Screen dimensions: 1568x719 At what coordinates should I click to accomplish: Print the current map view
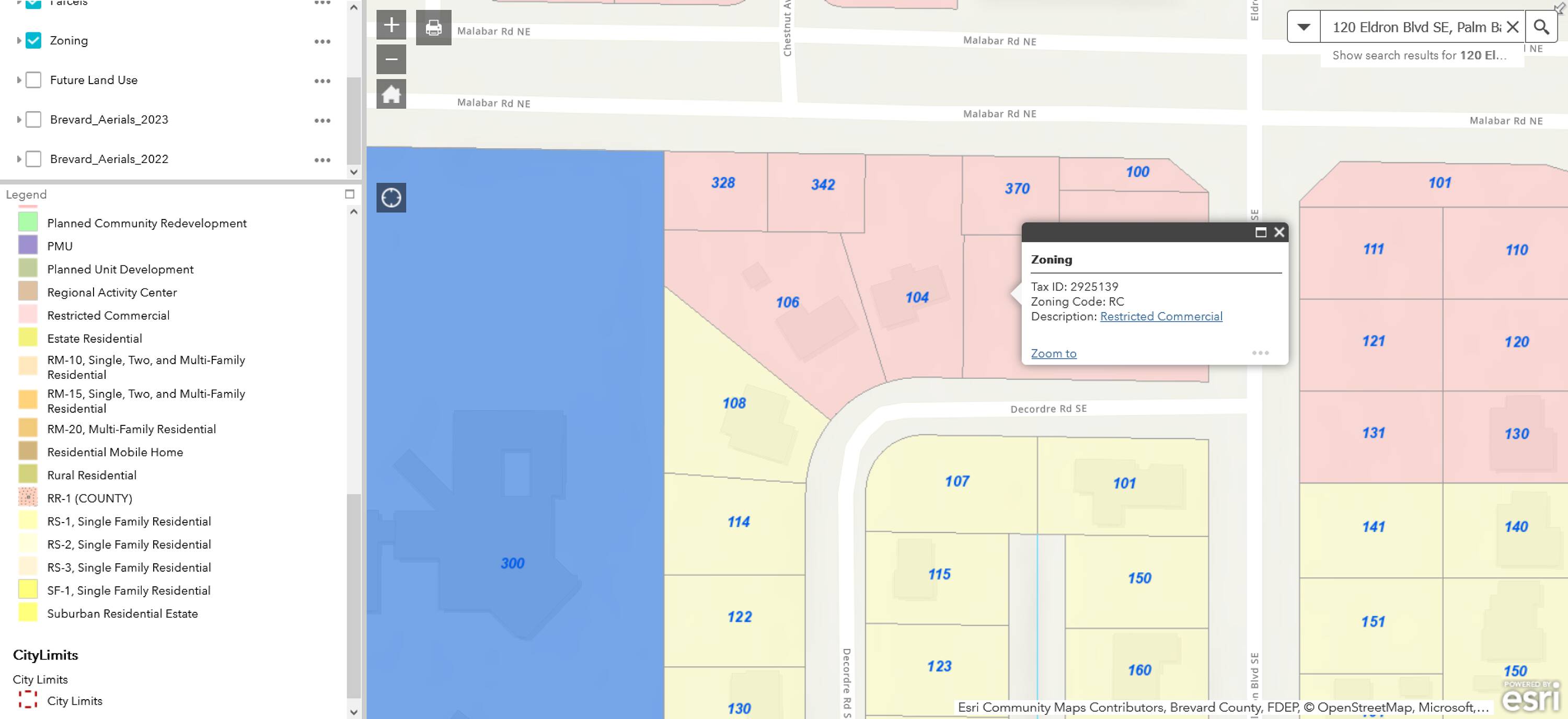point(433,27)
